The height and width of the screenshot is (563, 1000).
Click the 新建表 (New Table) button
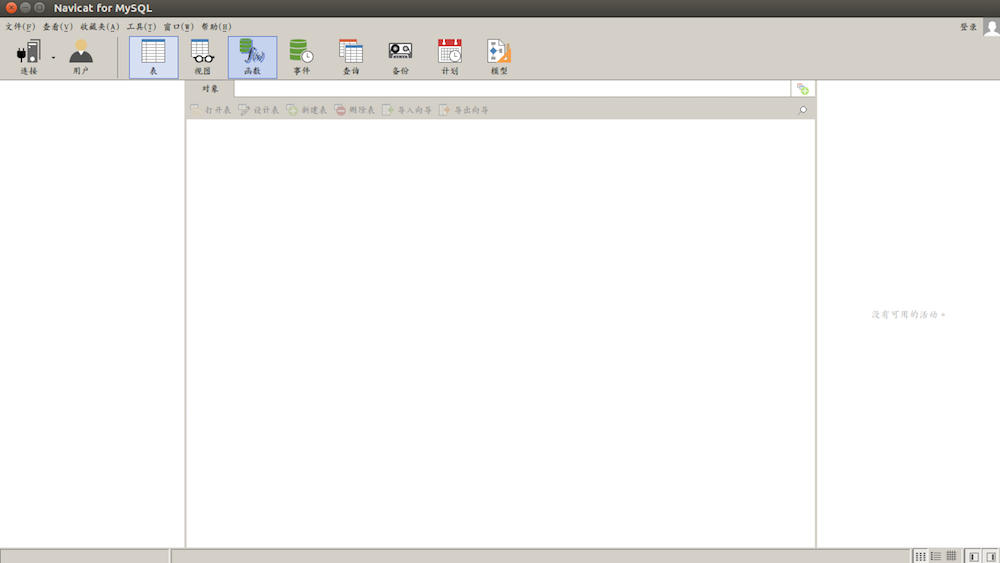click(x=307, y=110)
